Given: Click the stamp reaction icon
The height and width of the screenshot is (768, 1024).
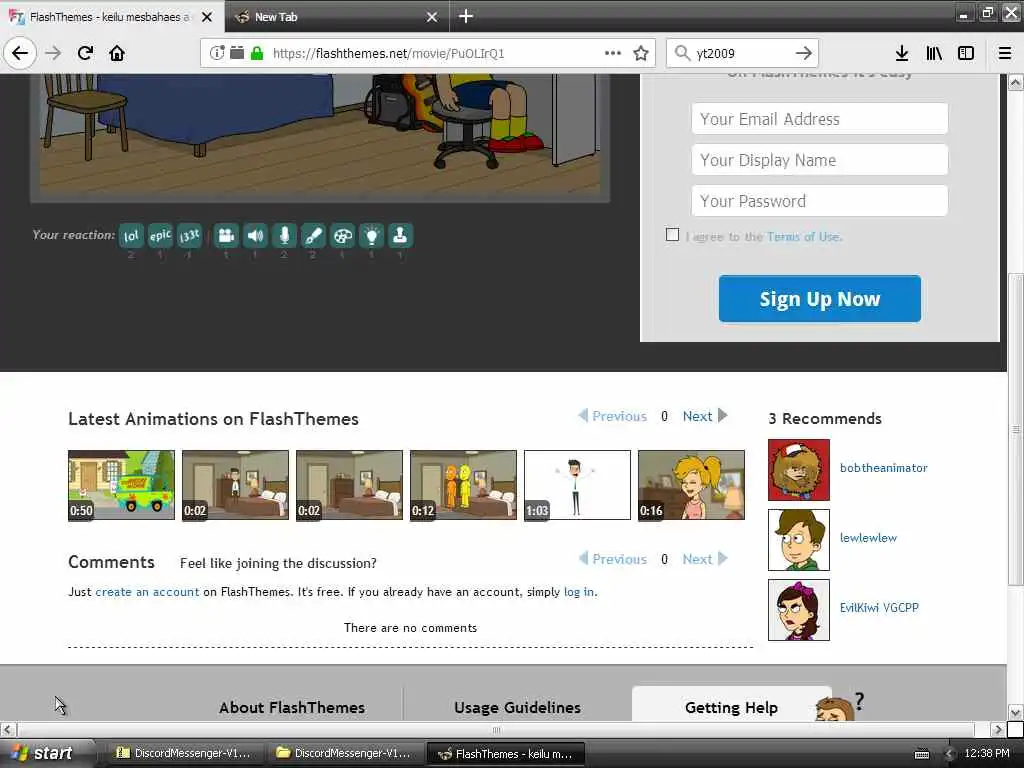Looking at the screenshot, I should (x=400, y=236).
